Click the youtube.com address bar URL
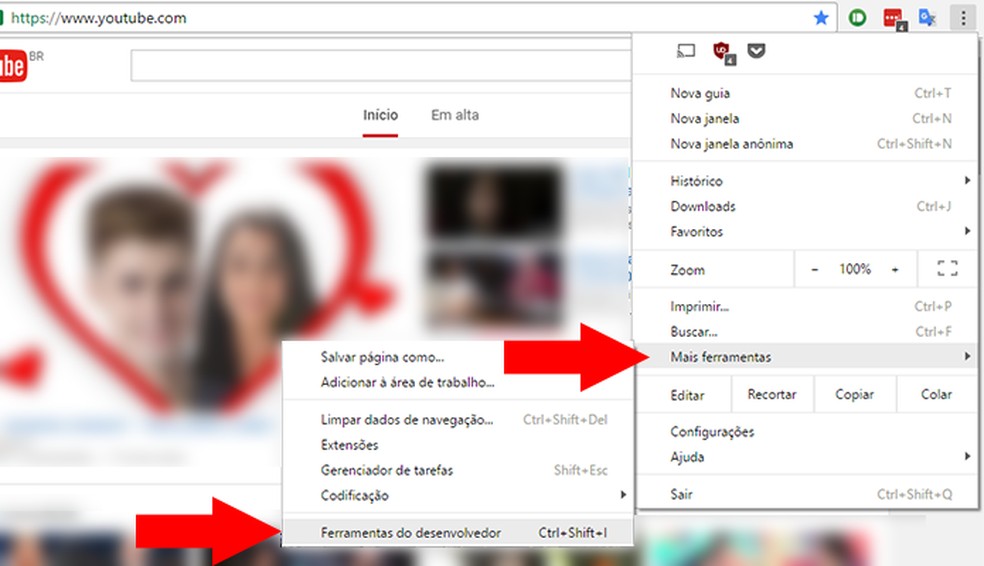984x566 pixels. pyautogui.click(x=99, y=18)
